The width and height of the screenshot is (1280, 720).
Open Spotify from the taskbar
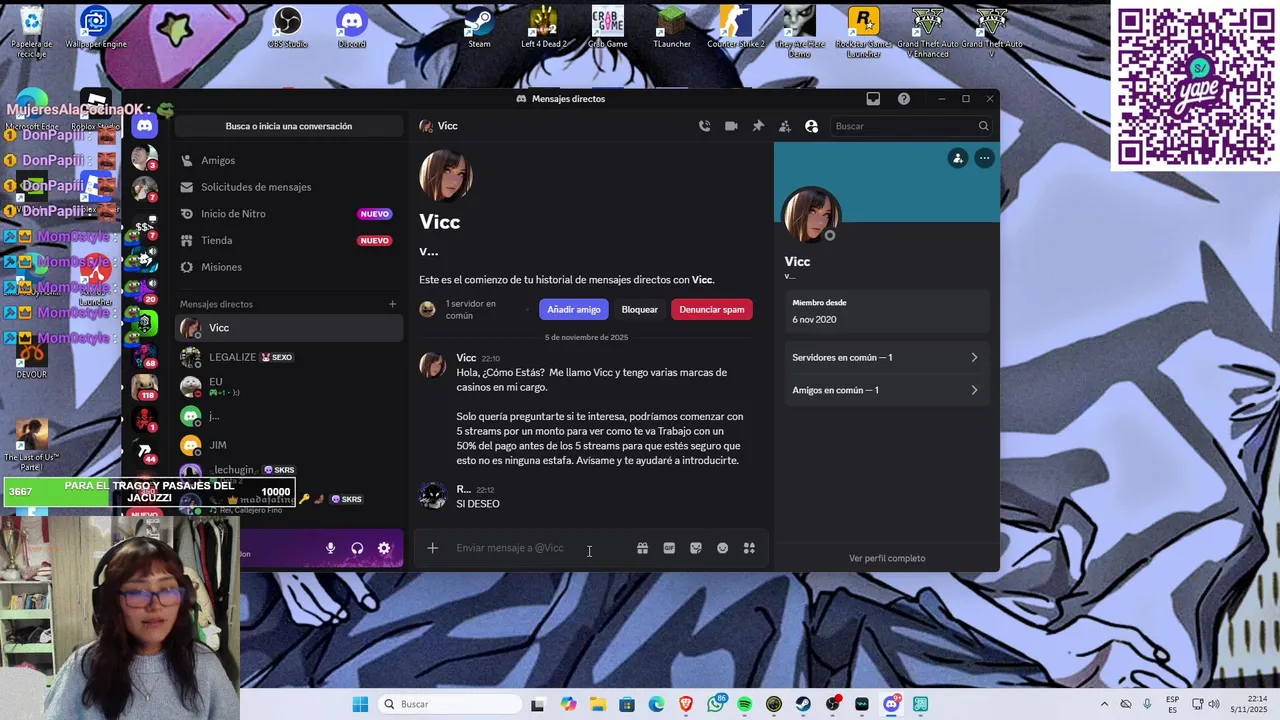745,704
